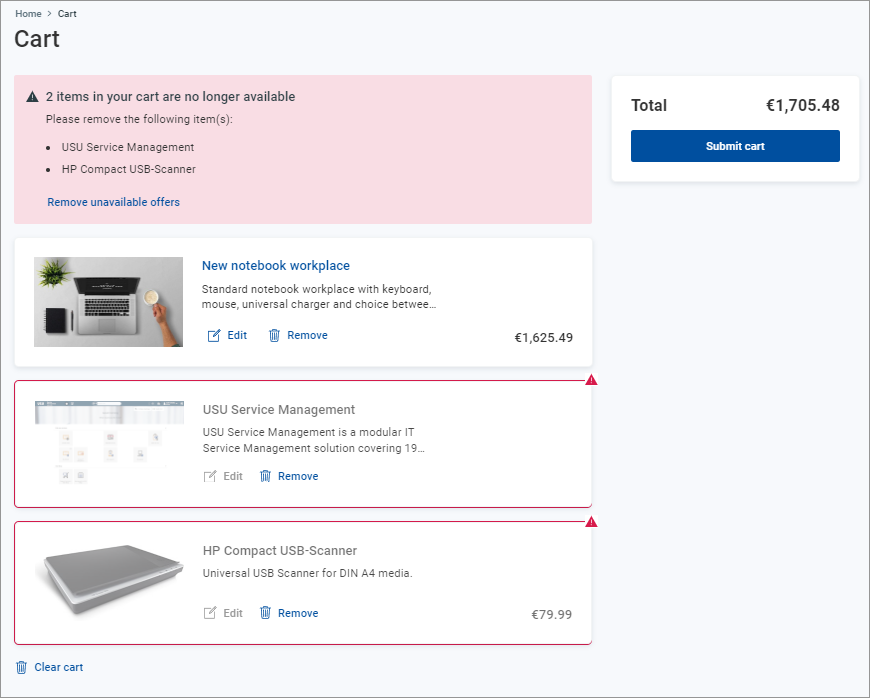Click Remove unavailable offers link
The height and width of the screenshot is (698, 870).
click(x=113, y=202)
